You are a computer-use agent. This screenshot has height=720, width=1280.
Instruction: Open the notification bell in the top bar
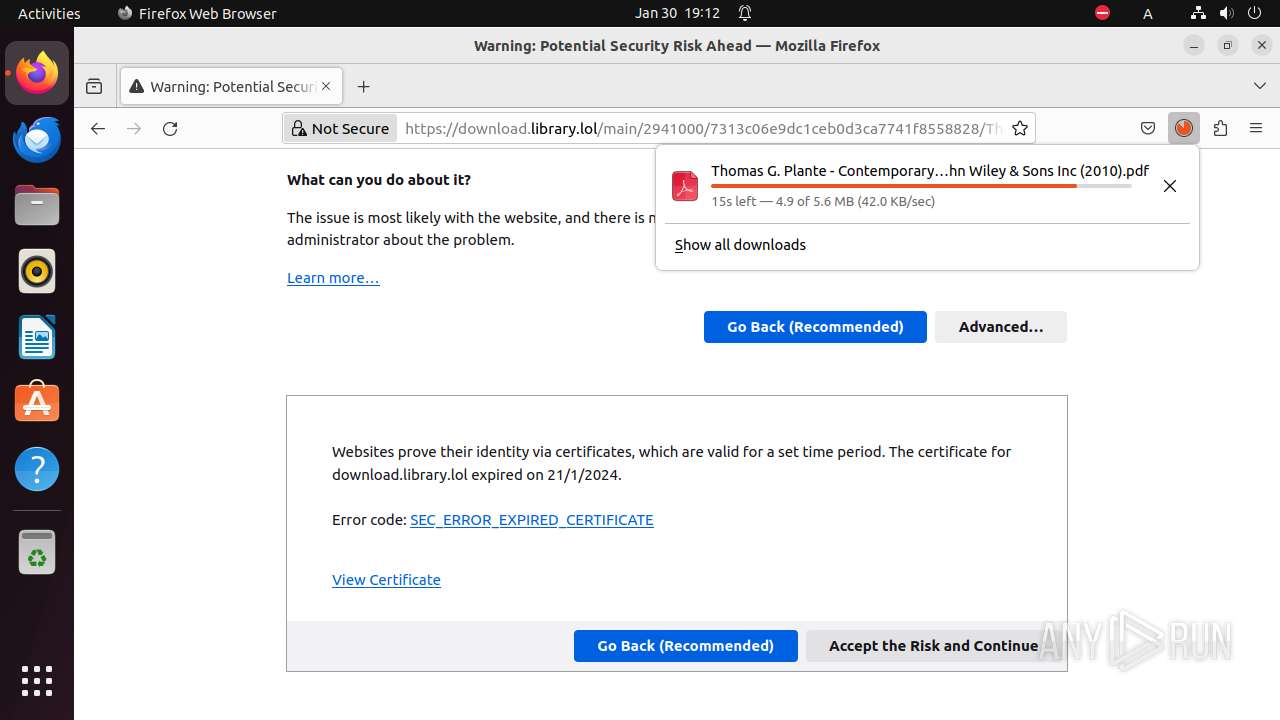pos(745,13)
